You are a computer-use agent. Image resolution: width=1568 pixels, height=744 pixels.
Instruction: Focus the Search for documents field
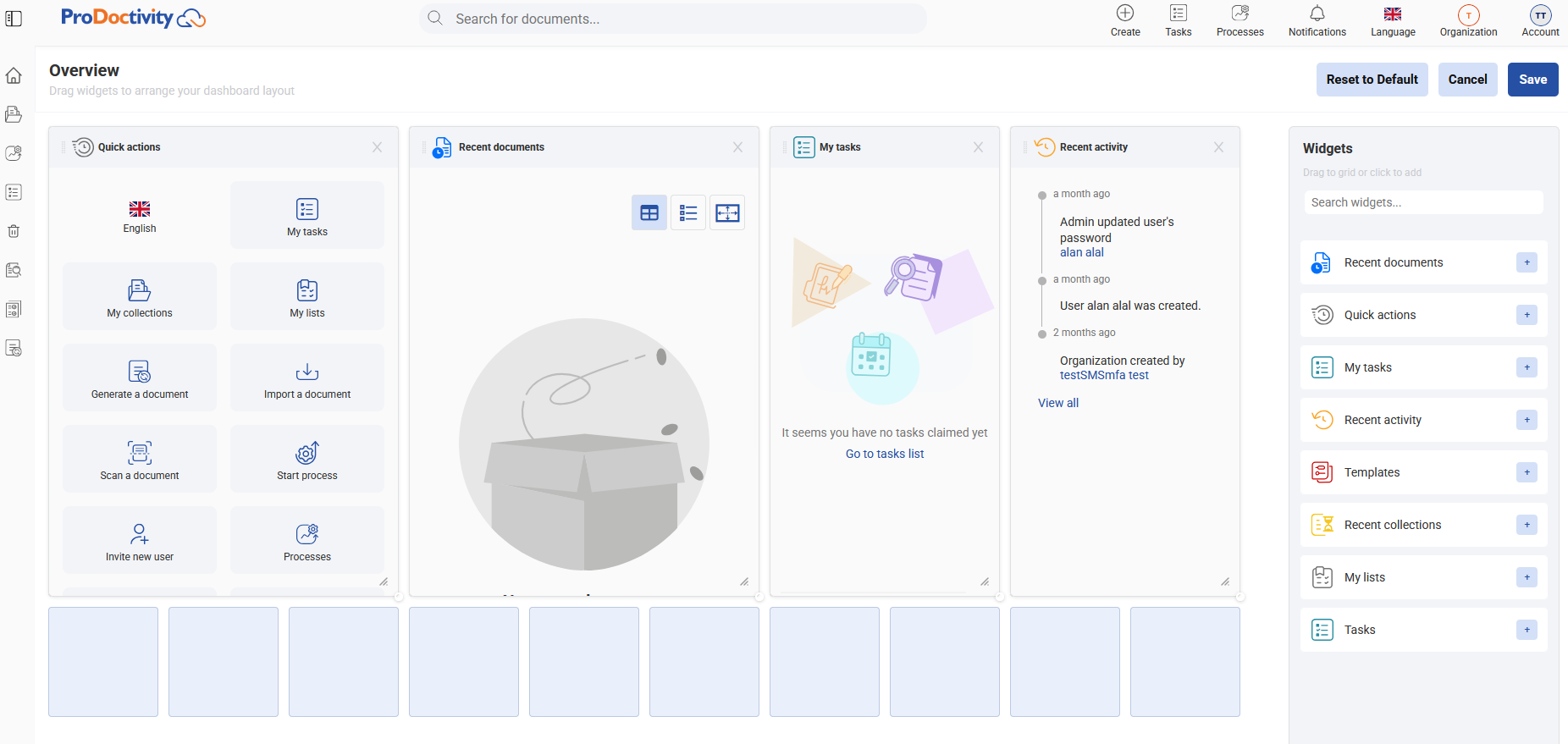click(x=673, y=19)
